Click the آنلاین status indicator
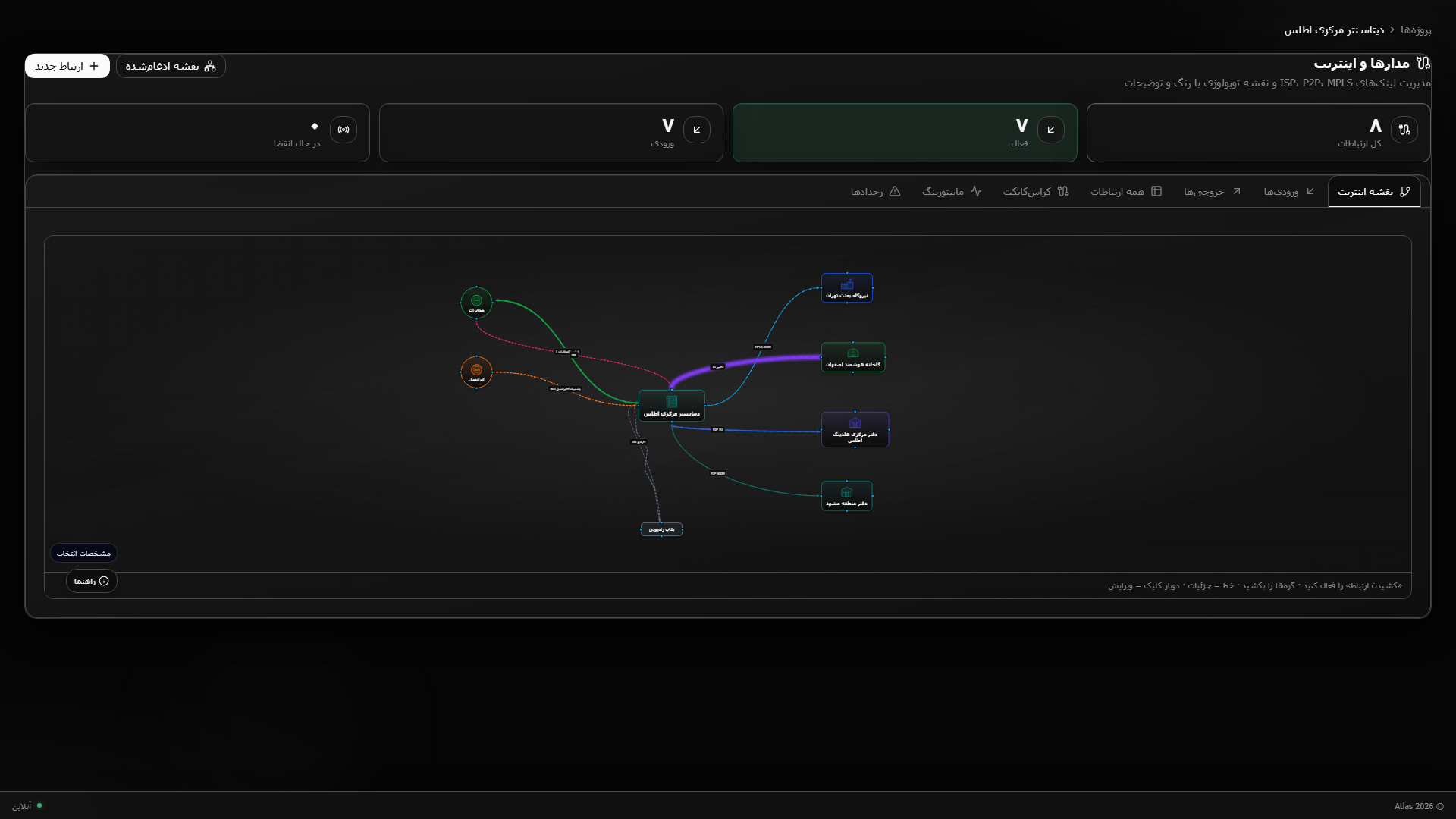 pos(27,806)
